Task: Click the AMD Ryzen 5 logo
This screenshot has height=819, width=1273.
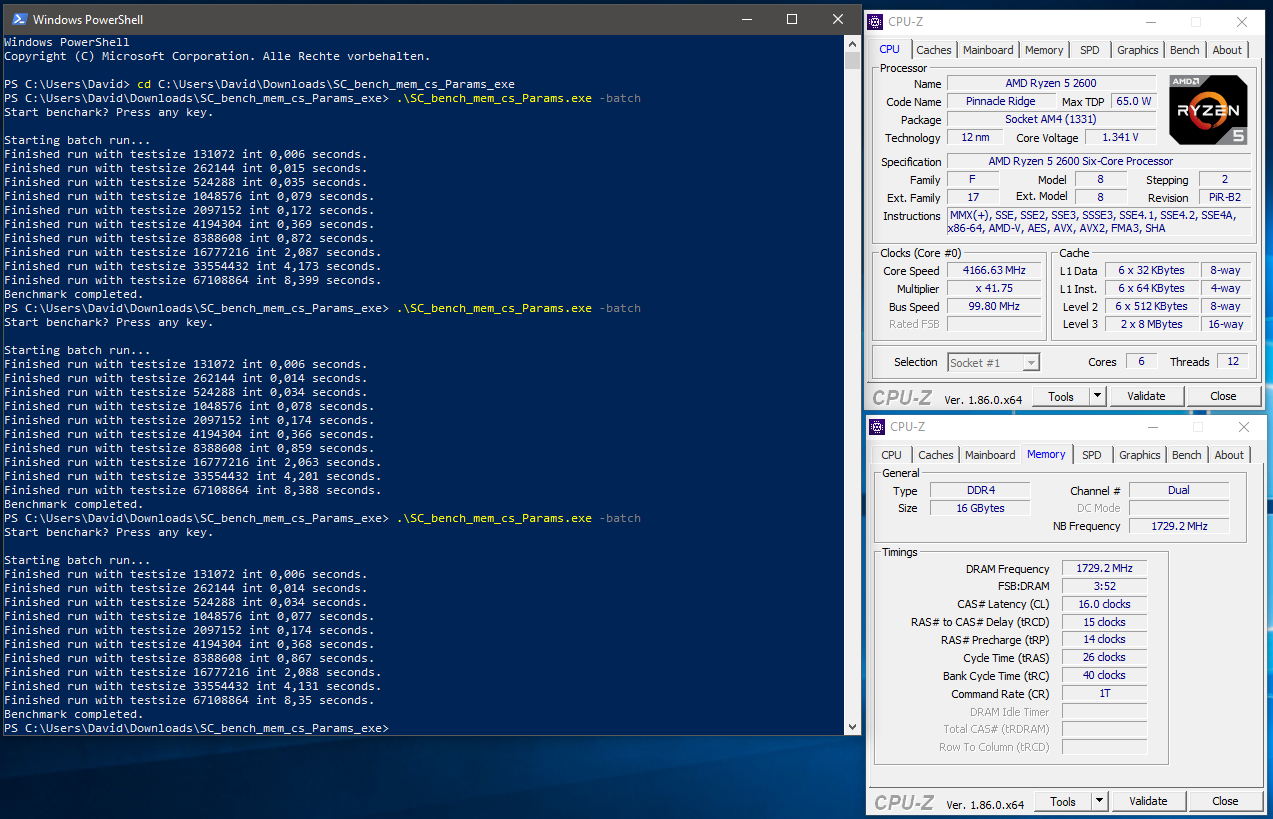Action: click(1208, 109)
